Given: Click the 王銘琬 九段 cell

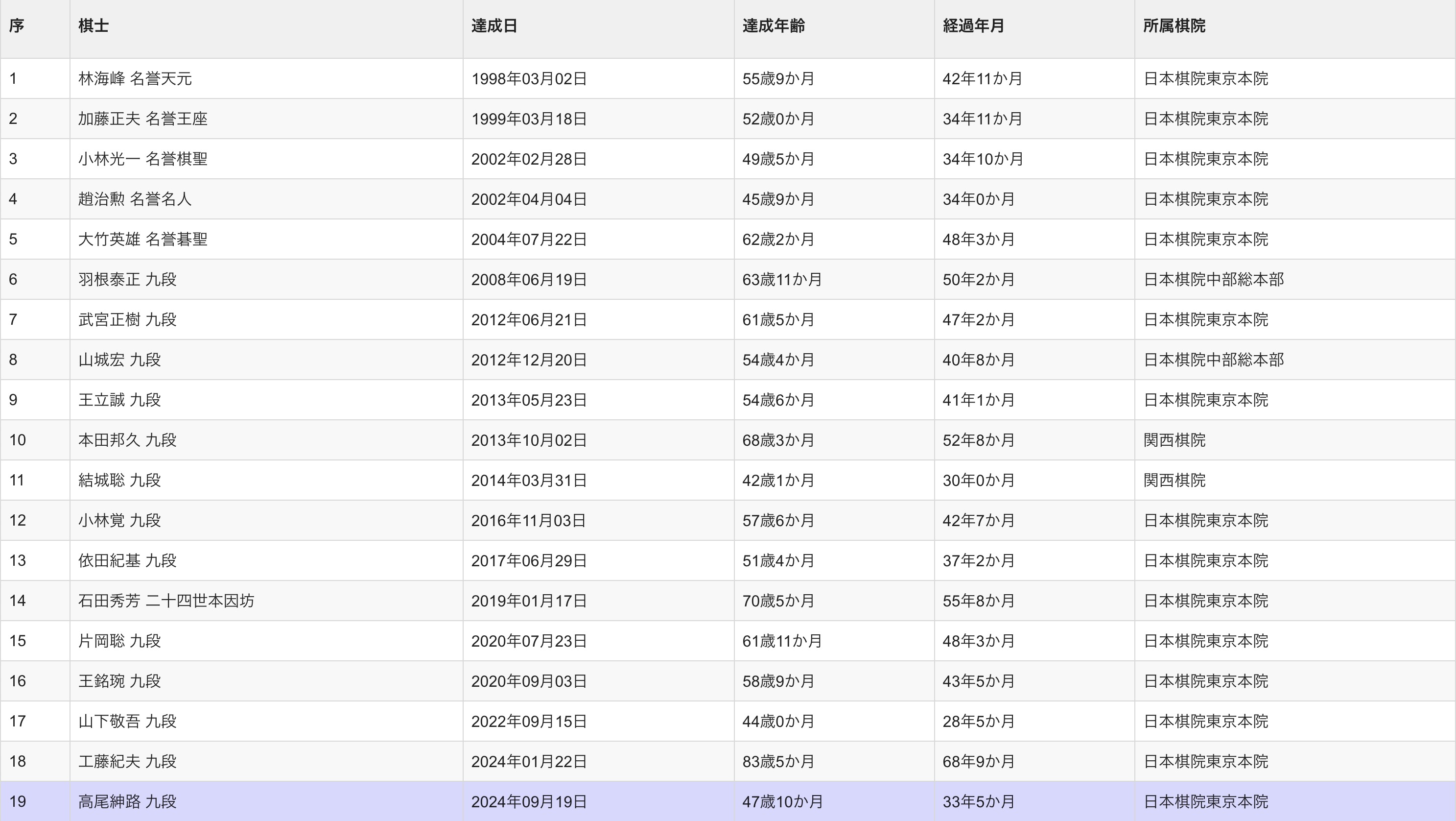Looking at the screenshot, I should [119, 681].
